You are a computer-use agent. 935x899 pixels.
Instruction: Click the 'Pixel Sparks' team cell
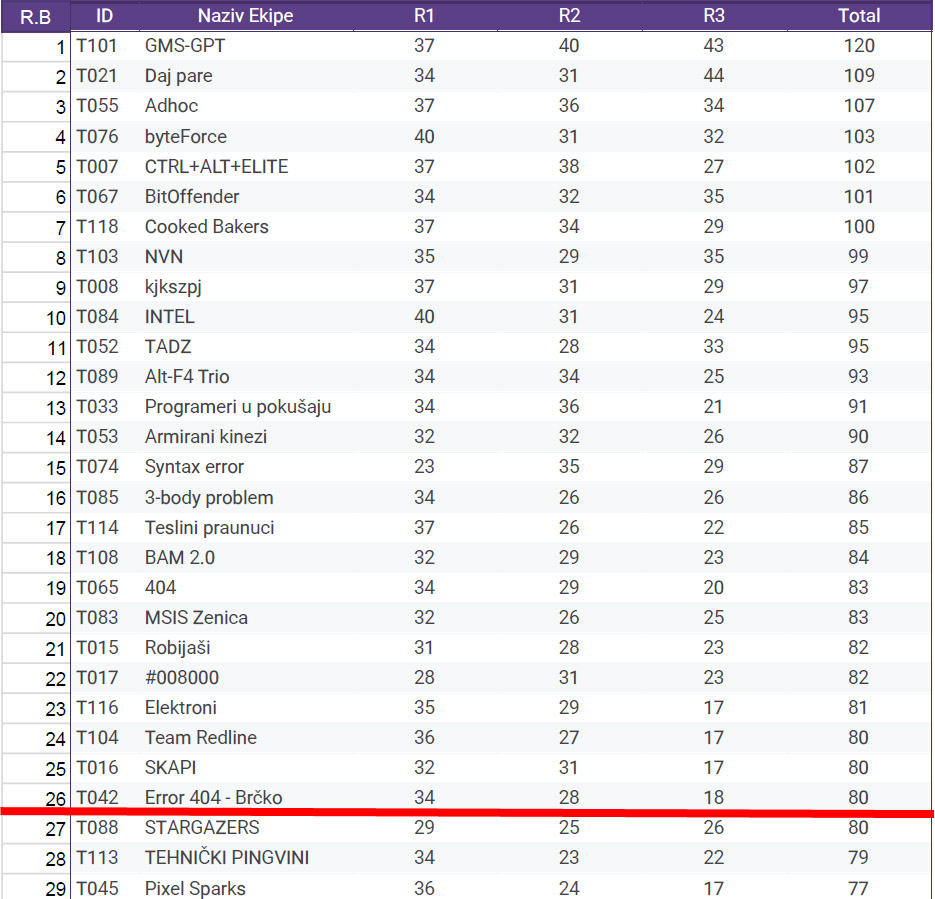(x=195, y=888)
